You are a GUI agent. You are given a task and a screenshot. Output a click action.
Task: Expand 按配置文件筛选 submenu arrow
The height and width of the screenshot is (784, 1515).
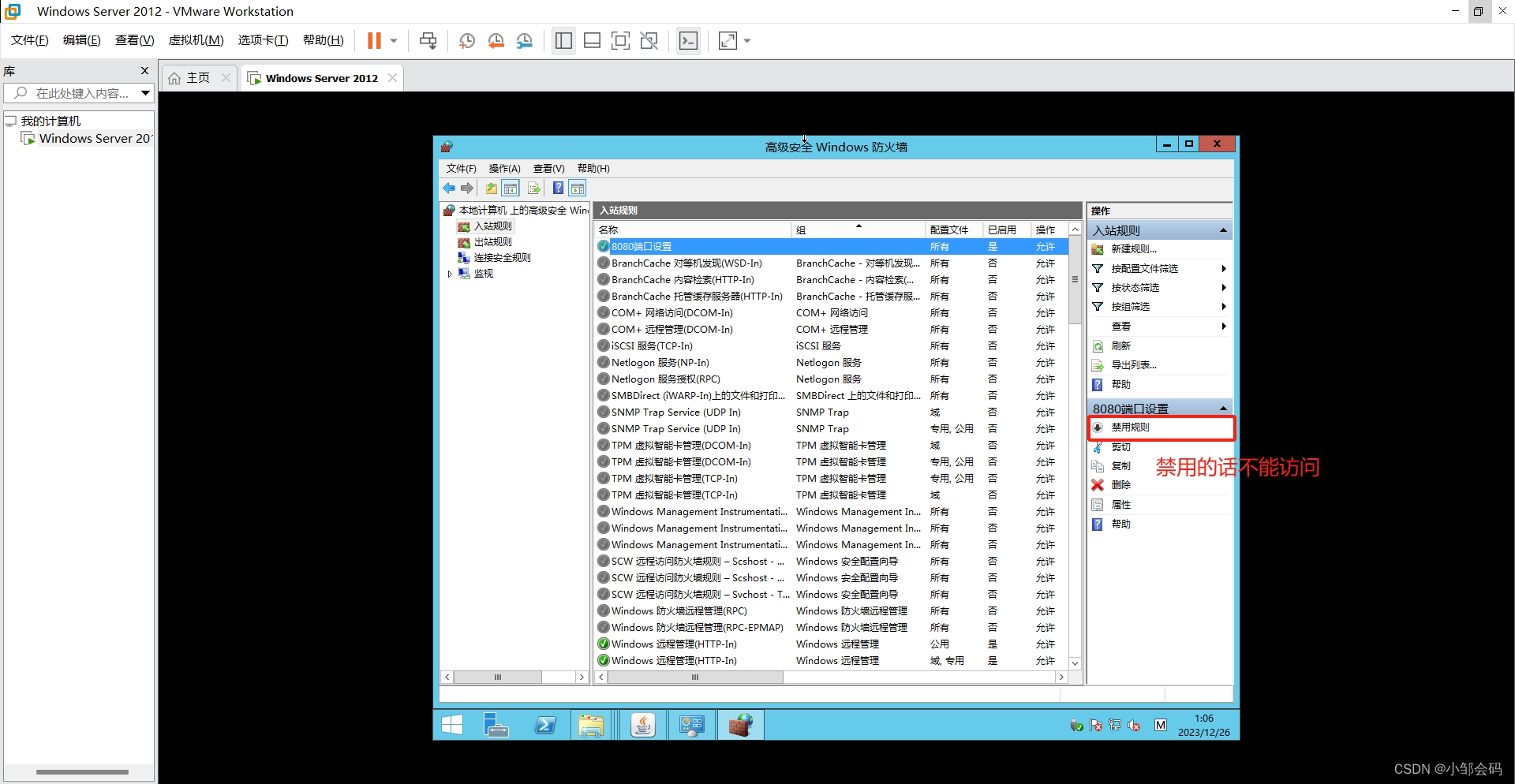pos(1223,268)
